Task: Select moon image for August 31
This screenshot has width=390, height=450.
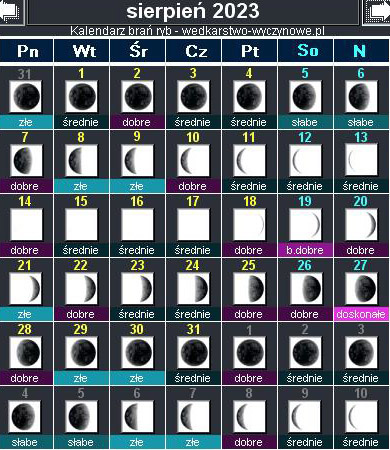Action: (194, 352)
